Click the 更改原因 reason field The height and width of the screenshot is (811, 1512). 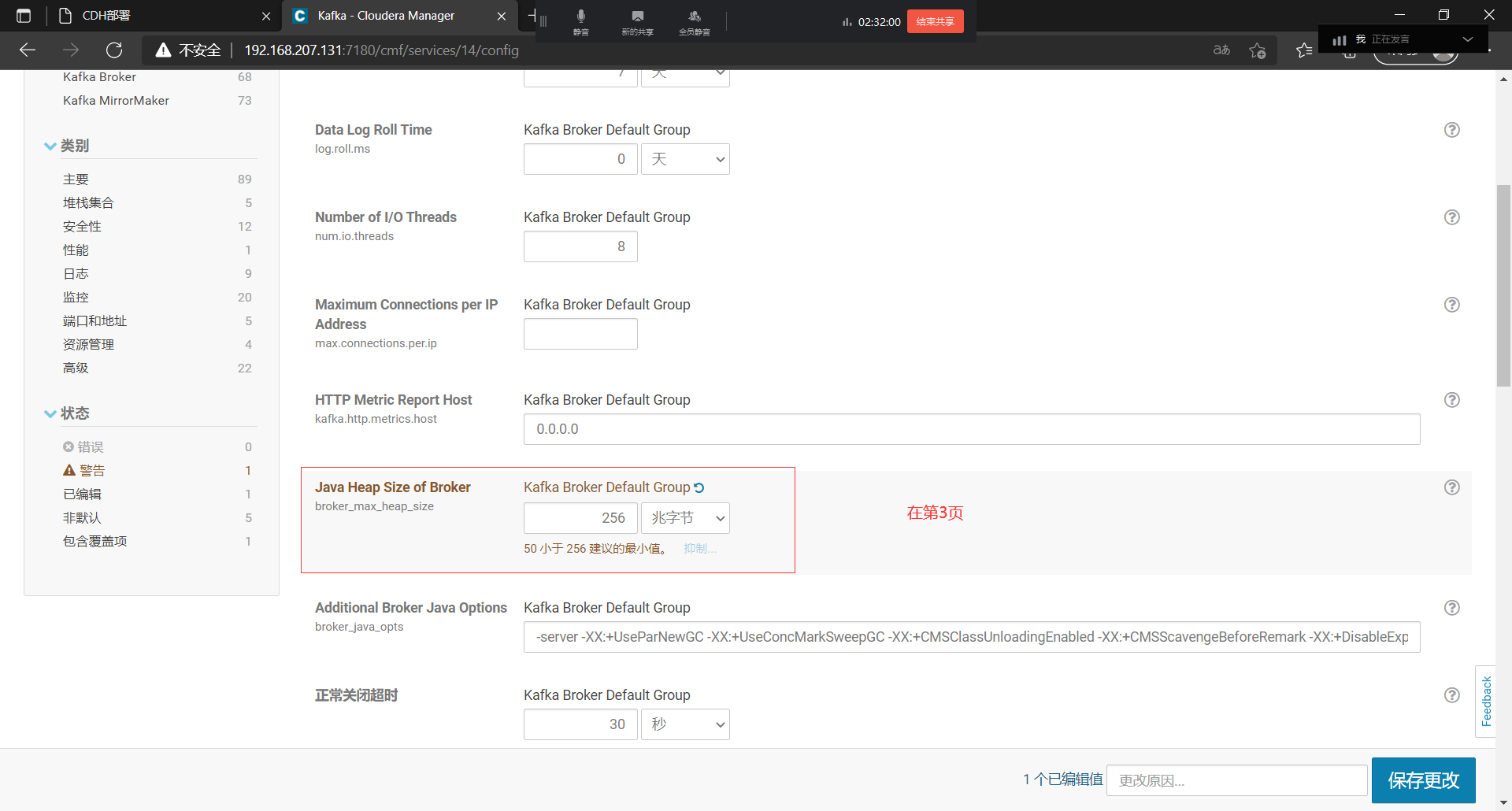click(1236, 780)
